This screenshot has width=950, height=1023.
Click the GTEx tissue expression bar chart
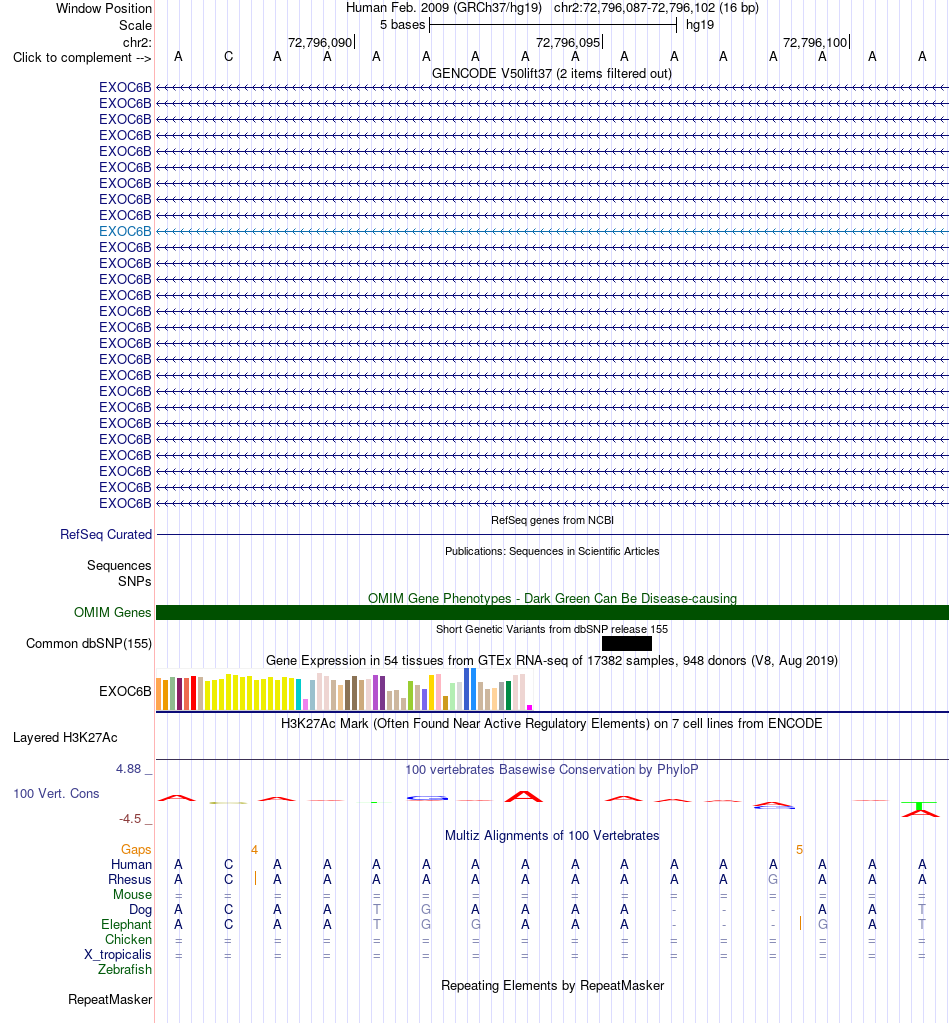click(345, 690)
